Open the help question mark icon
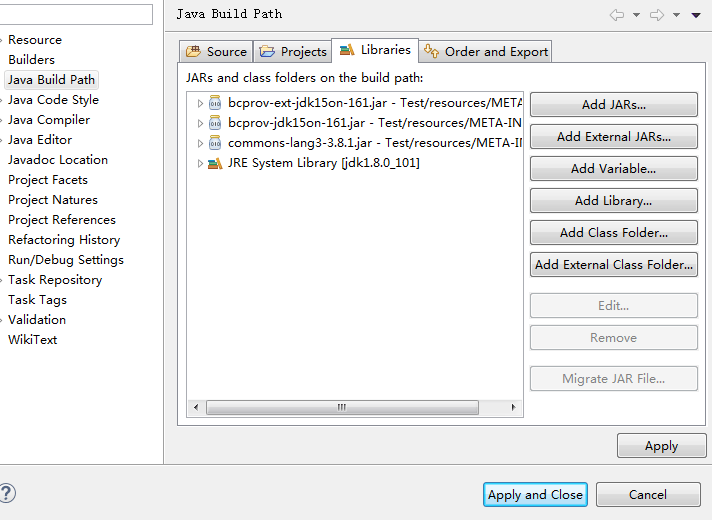The width and height of the screenshot is (712, 520). pos(7,493)
